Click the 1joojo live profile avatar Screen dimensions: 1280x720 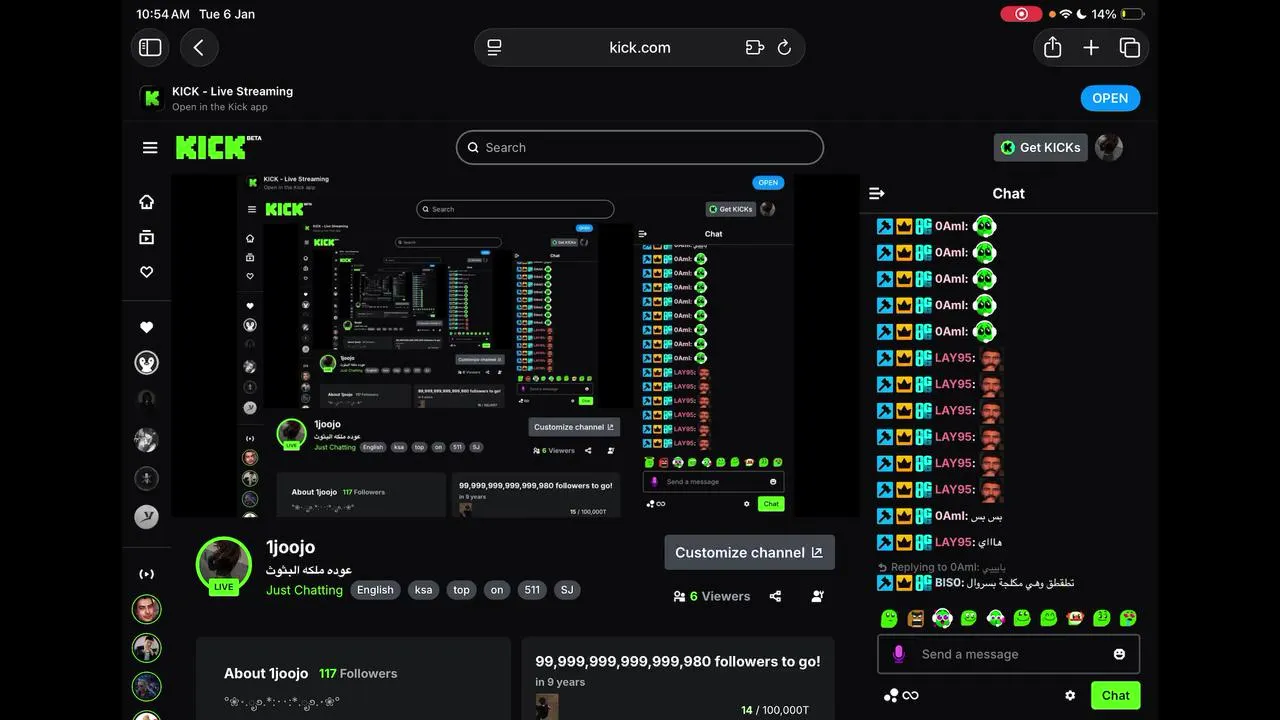[224, 565]
